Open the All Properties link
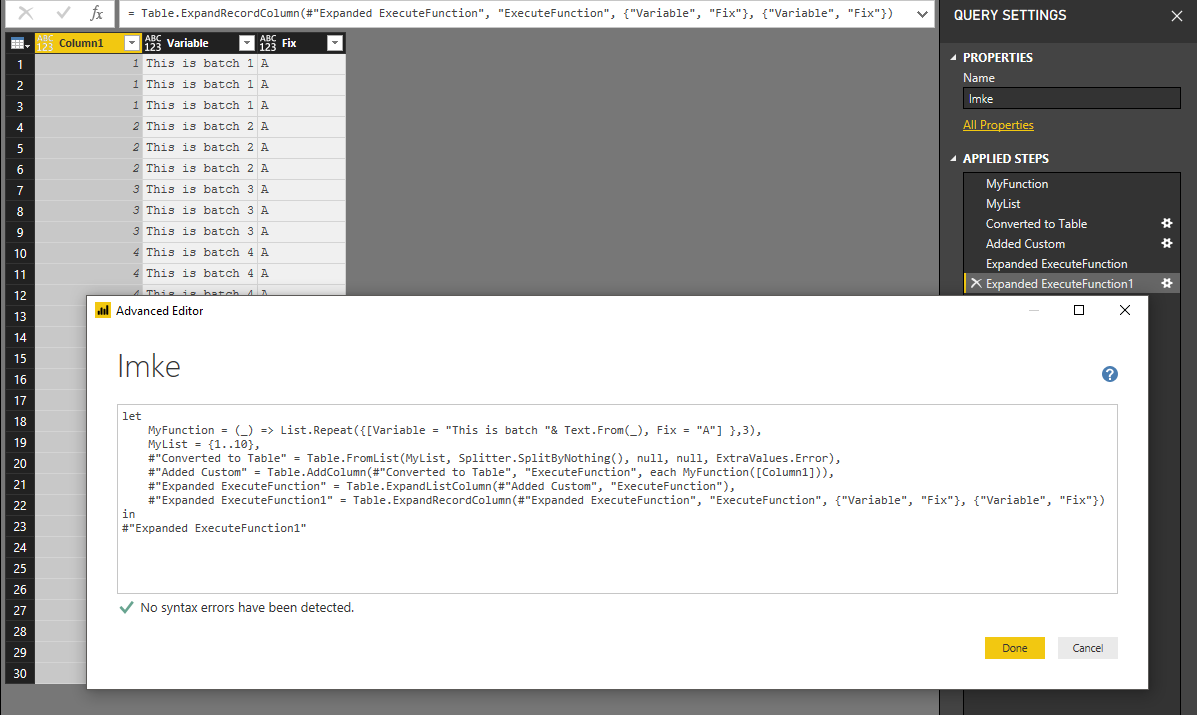Screen dimensions: 1197x715 point(998,125)
